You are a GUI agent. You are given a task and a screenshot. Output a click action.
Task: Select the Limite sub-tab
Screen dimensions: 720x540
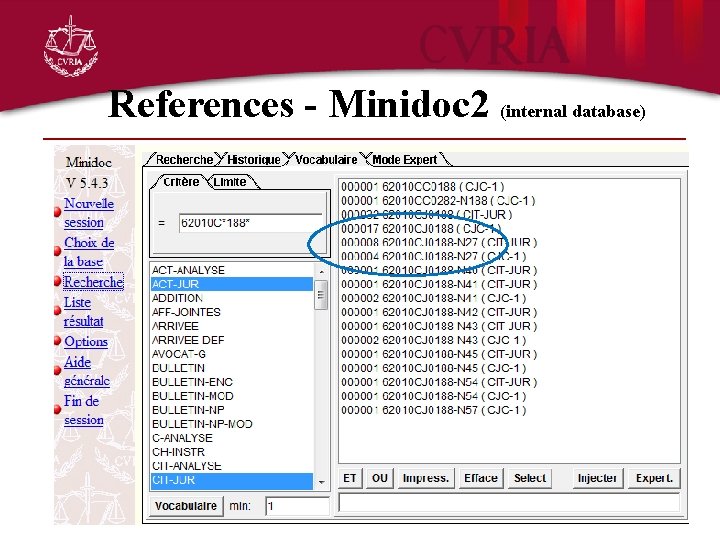tap(230, 182)
